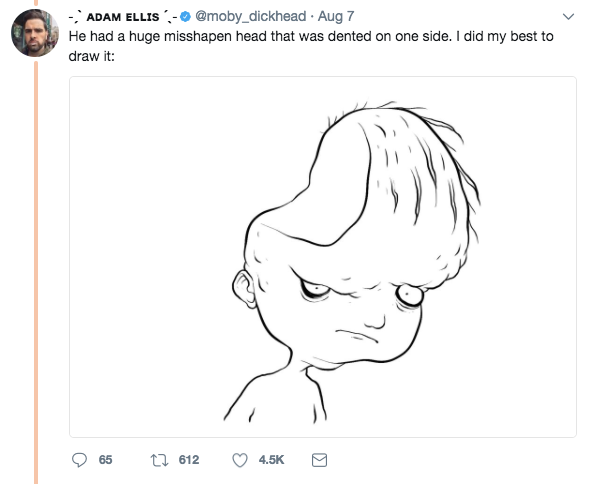590x484 pixels.
Task: Open the tweet options chevron menu
Action: pyautogui.click(x=568, y=17)
